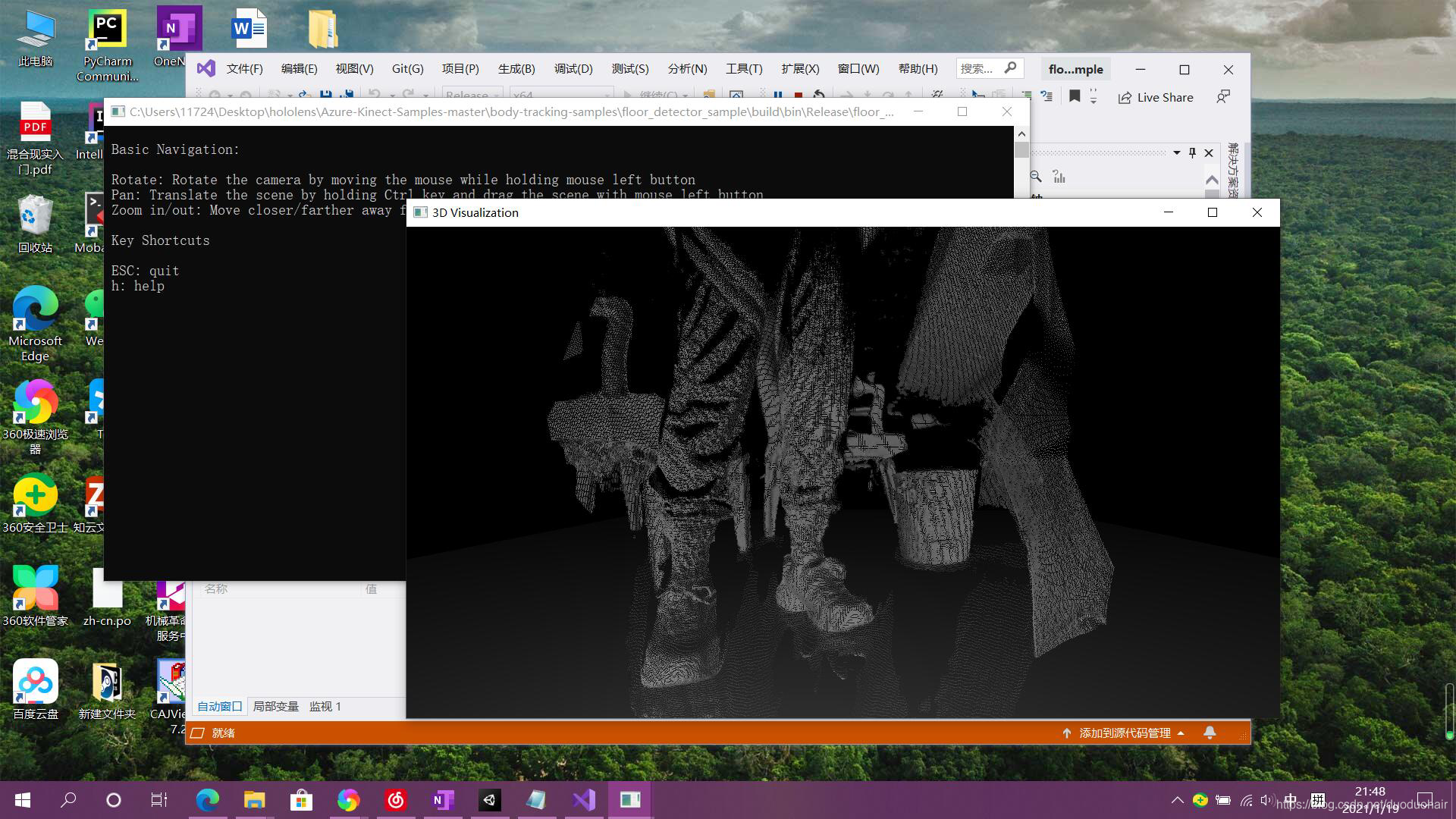The image size is (1456, 819).
Task: Select the Word desktop shortcut
Action: click(249, 29)
